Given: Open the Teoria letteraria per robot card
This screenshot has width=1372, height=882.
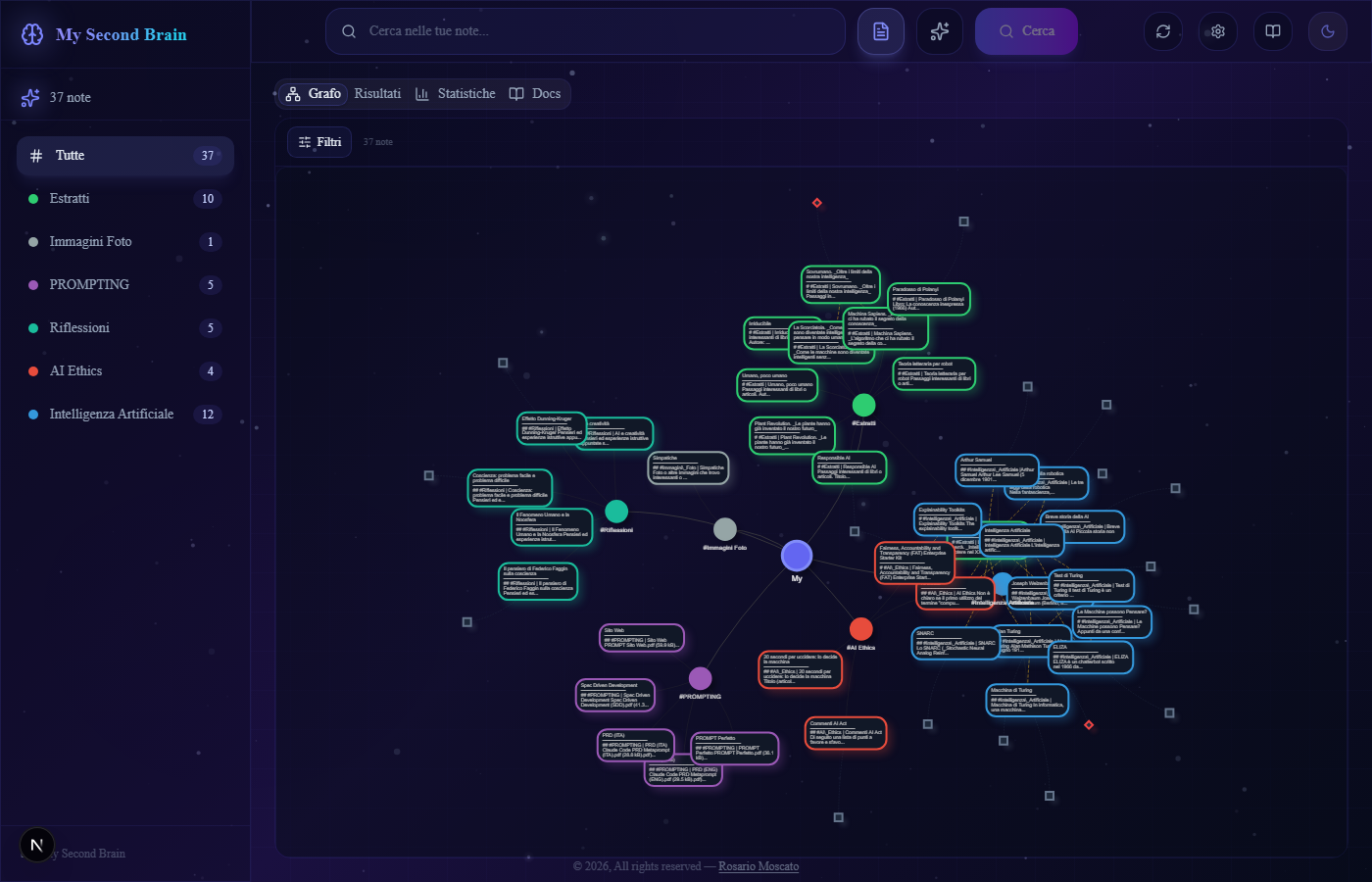Looking at the screenshot, I should click(x=935, y=374).
